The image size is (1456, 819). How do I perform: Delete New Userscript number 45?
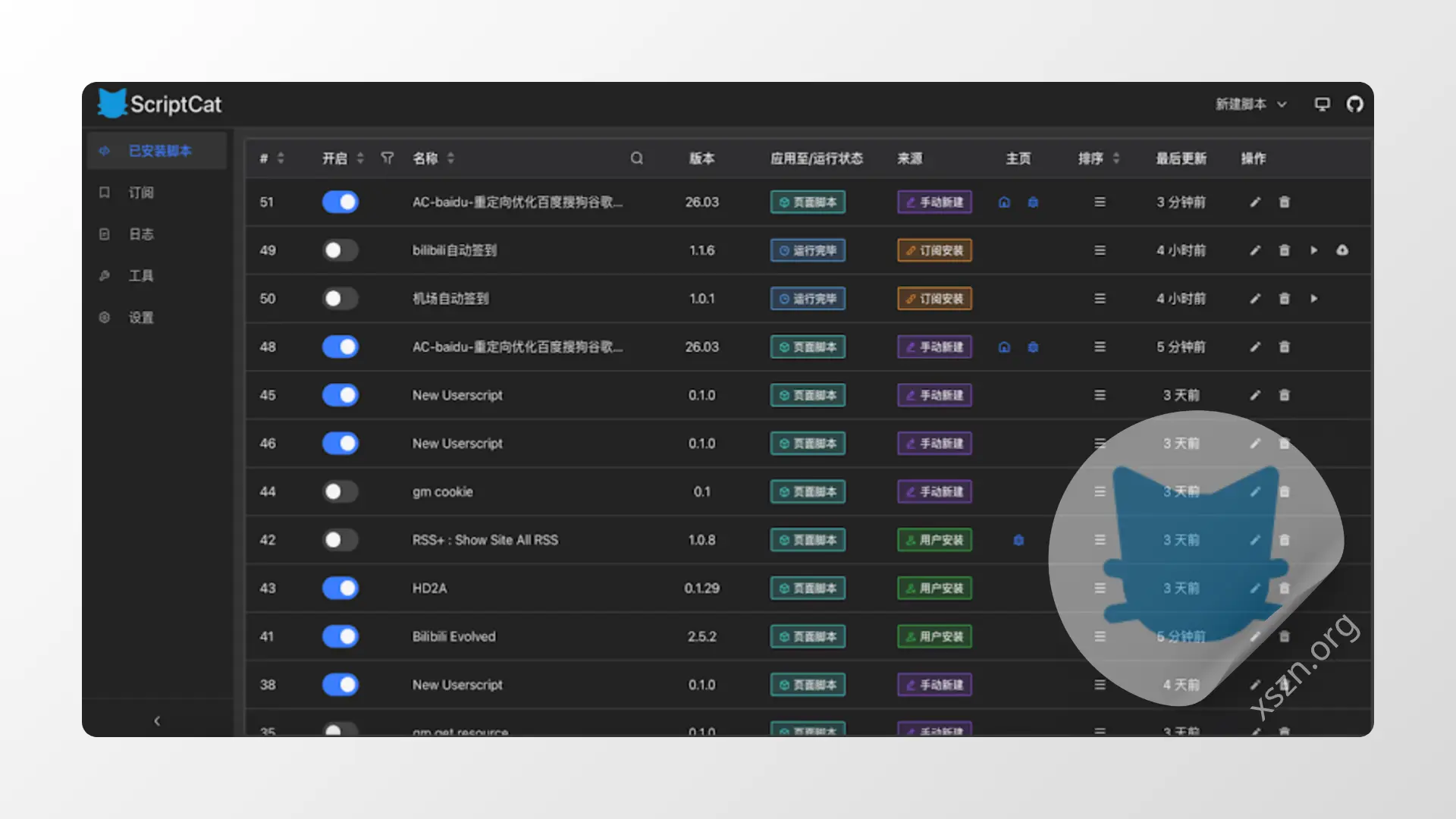click(1284, 395)
